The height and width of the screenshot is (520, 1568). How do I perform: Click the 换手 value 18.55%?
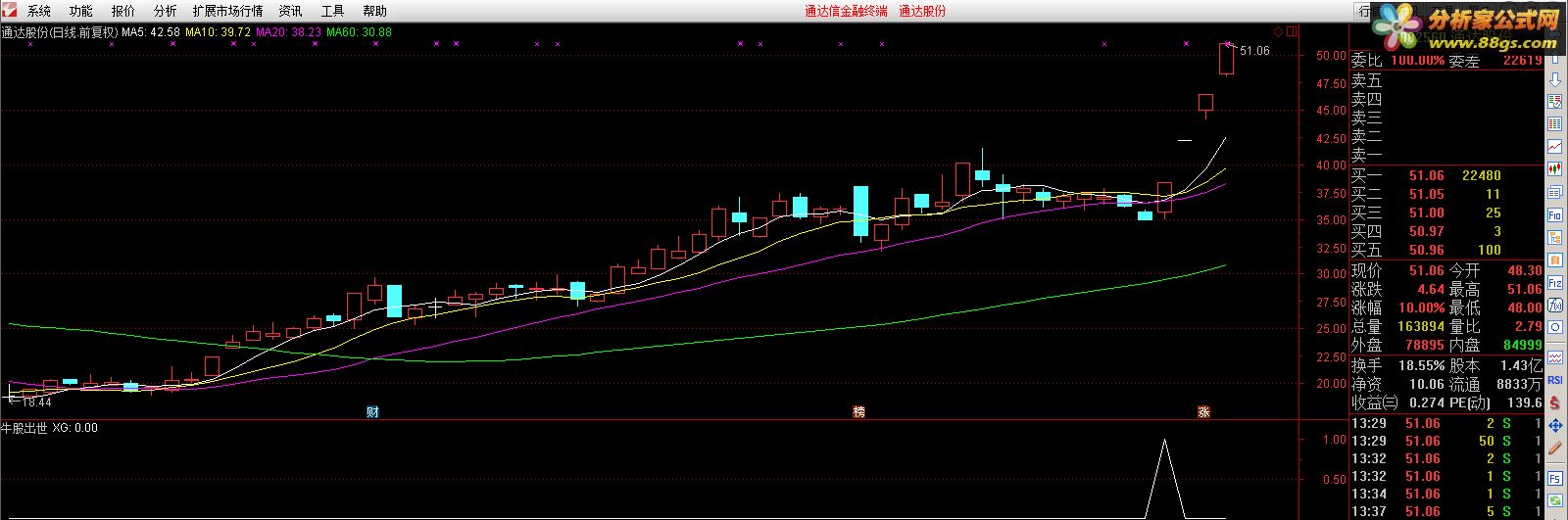(x=1422, y=364)
